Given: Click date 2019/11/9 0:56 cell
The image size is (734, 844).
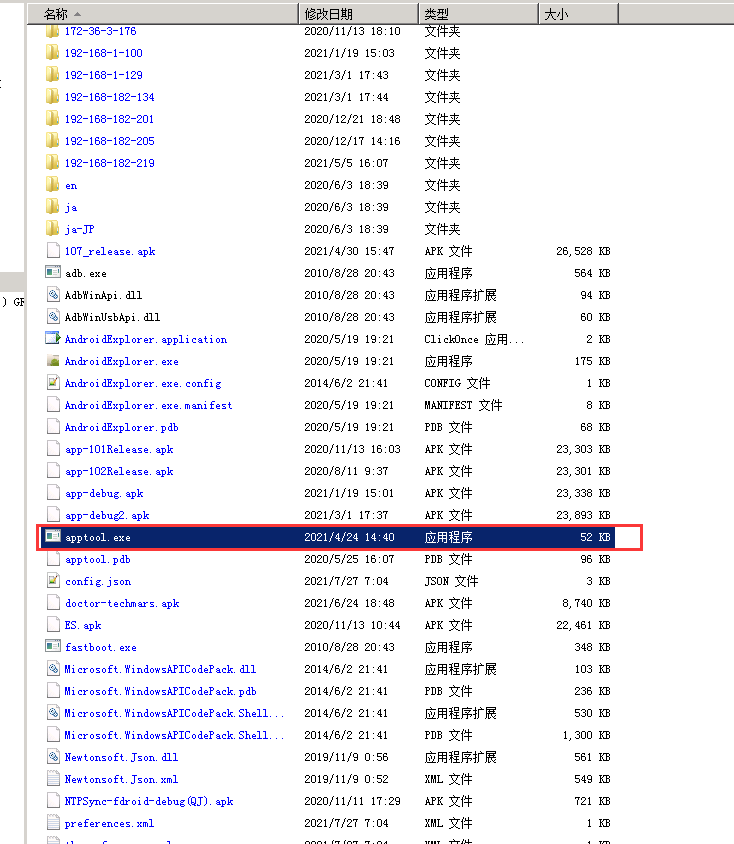Looking at the screenshot, I should coord(346,757).
